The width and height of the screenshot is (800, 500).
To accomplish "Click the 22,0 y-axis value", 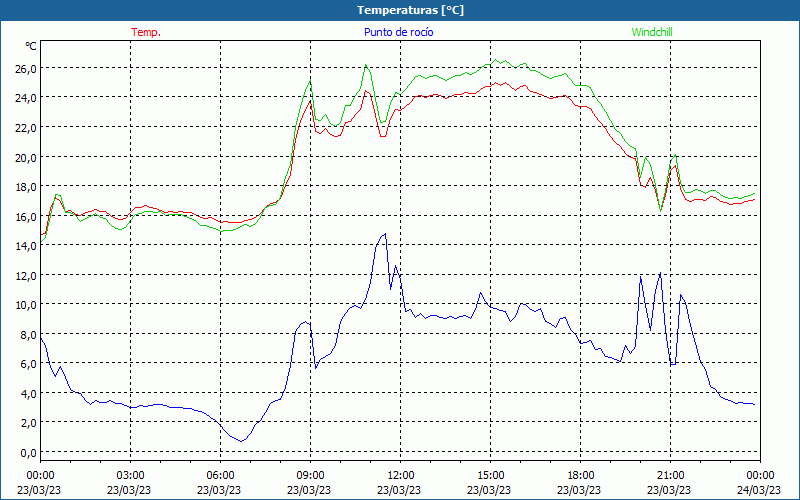I will coord(26,128).
